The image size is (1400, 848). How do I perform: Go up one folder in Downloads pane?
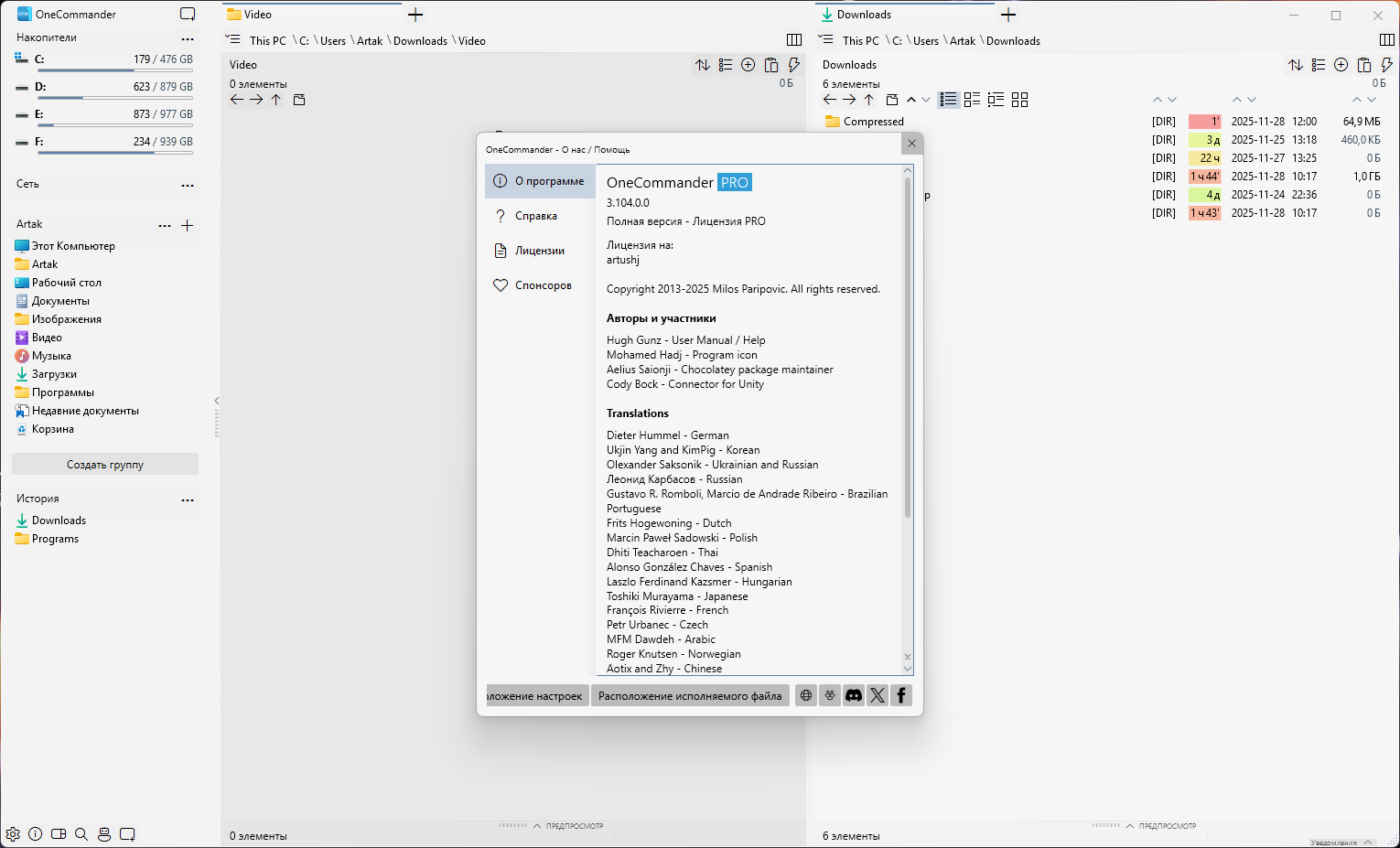[x=869, y=100]
